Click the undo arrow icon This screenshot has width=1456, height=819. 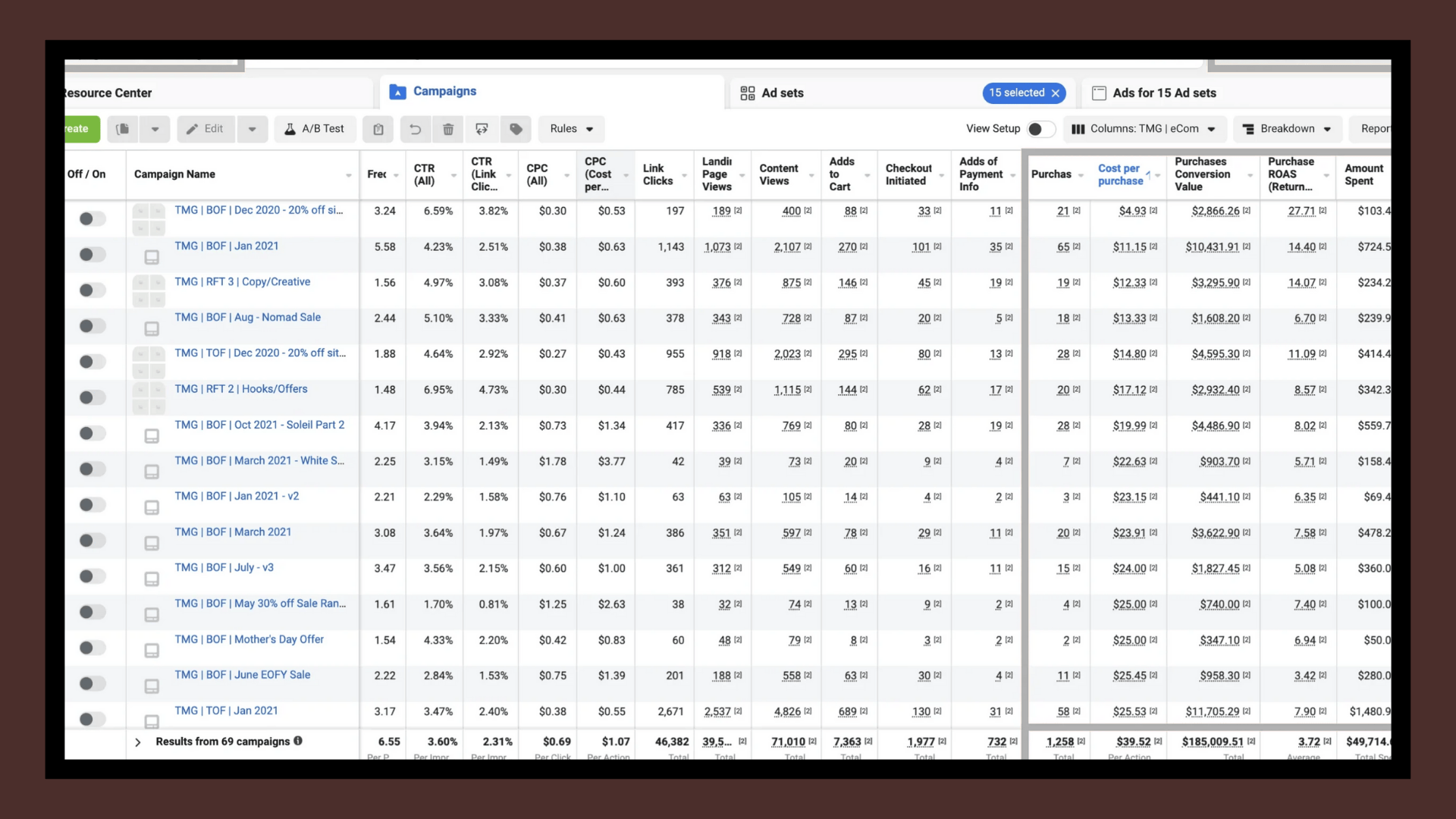(x=415, y=129)
